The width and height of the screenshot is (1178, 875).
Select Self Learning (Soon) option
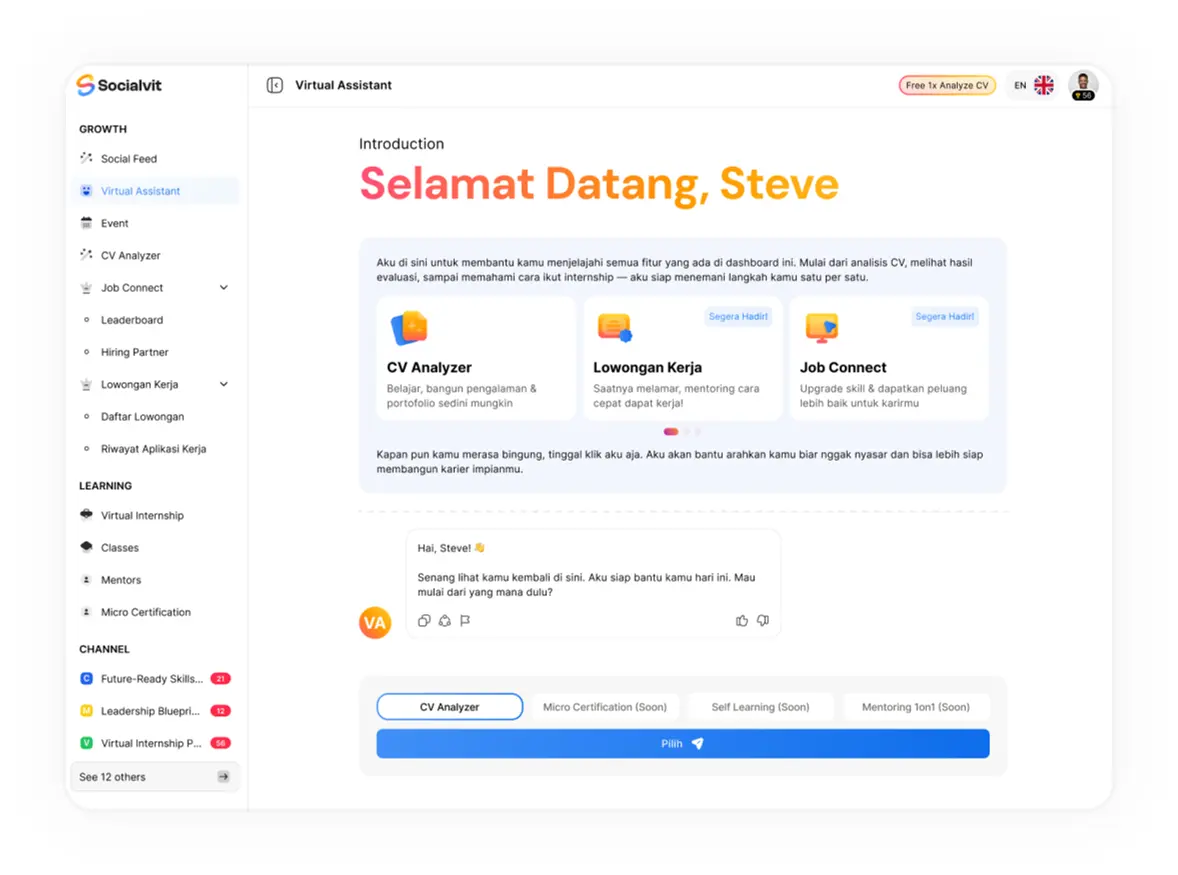tap(760, 707)
